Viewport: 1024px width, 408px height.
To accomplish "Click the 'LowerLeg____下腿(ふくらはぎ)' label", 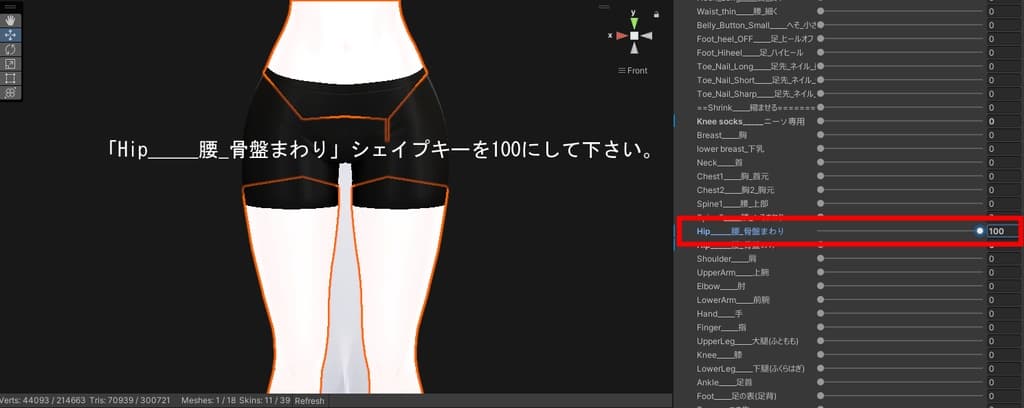I will click(x=750, y=368).
